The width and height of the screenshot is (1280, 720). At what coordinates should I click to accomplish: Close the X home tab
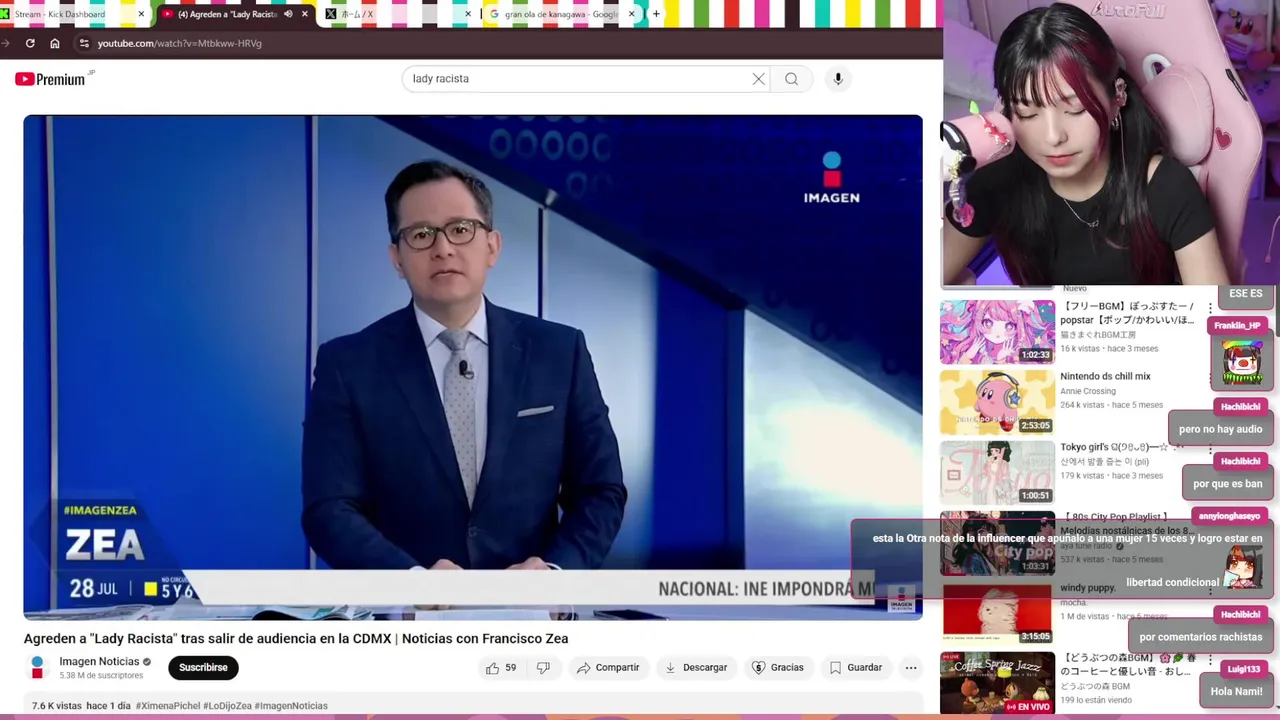pos(468,14)
